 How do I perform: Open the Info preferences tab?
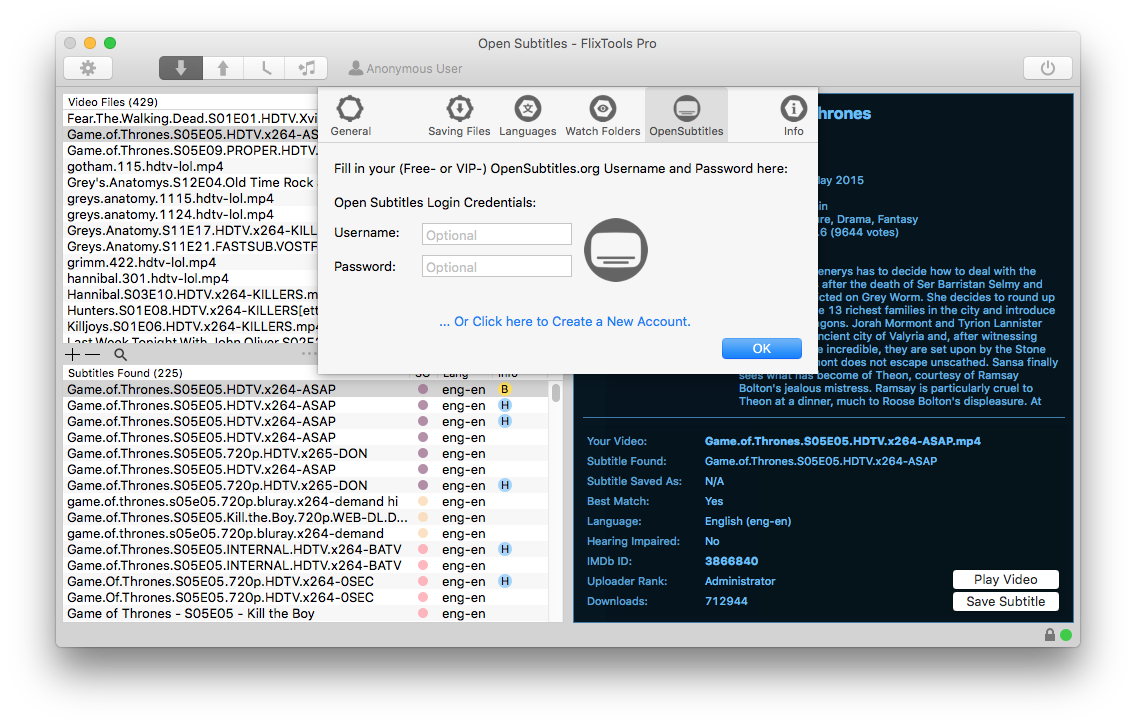point(793,116)
